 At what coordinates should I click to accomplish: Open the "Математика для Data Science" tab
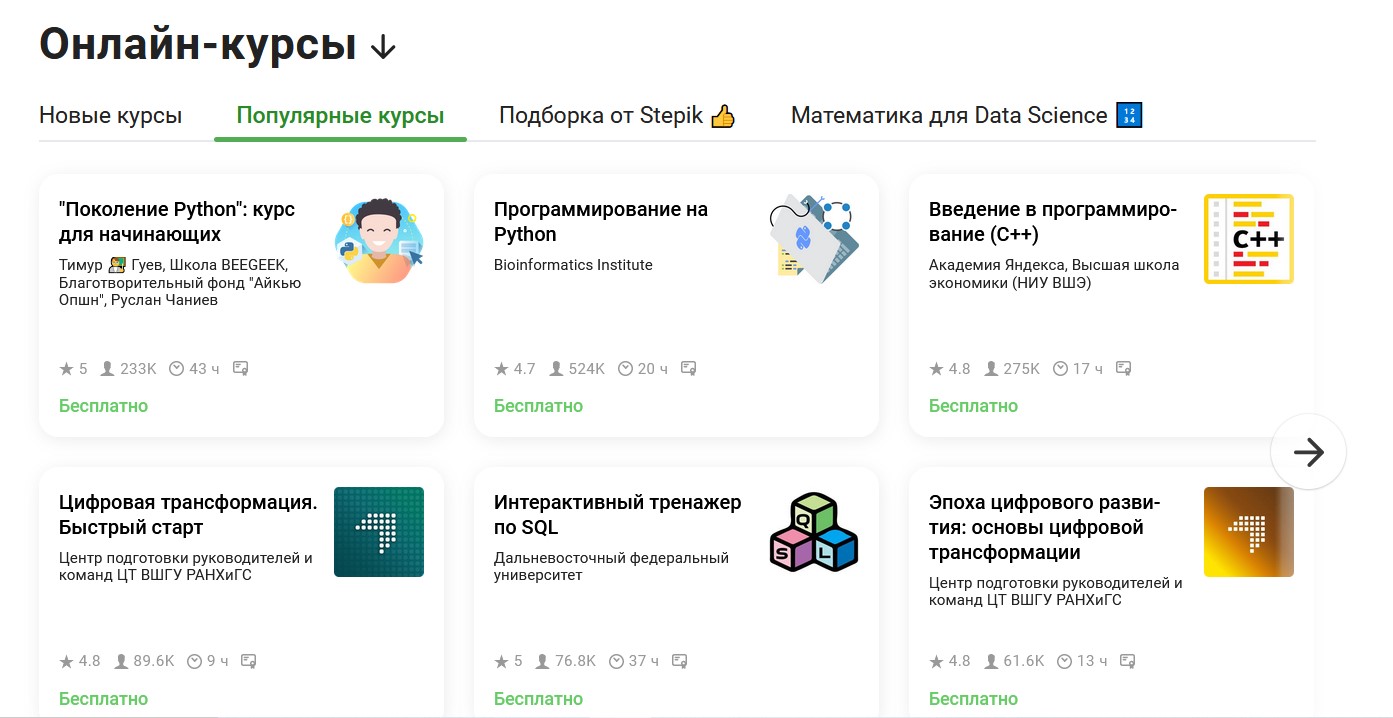click(965, 116)
